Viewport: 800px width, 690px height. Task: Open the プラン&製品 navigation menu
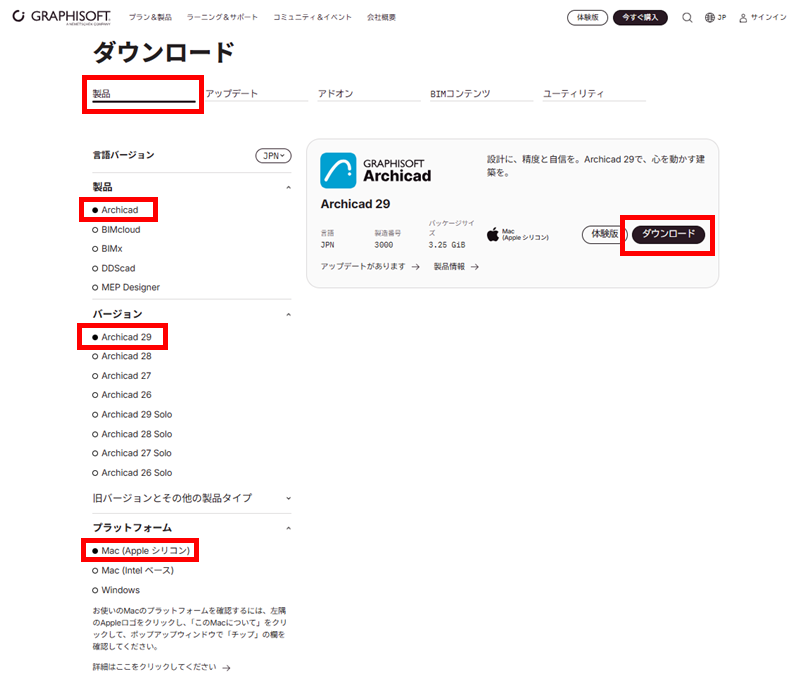pyautogui.click(x=150, y=17)
